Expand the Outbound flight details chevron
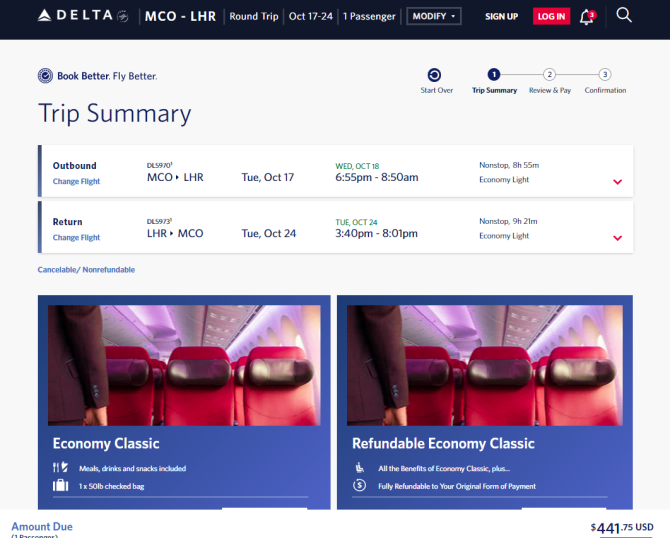Viewport: 670px width, 538px height. point(617,182)
